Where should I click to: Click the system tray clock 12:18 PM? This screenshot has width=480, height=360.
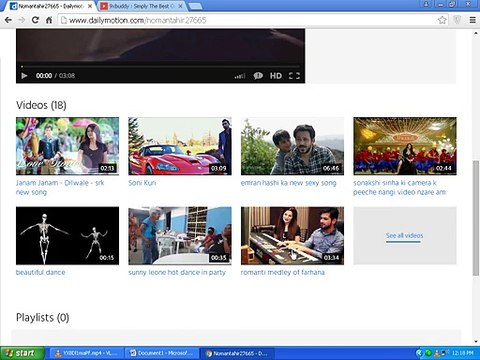pyautogui.click(x=463, y=353)
